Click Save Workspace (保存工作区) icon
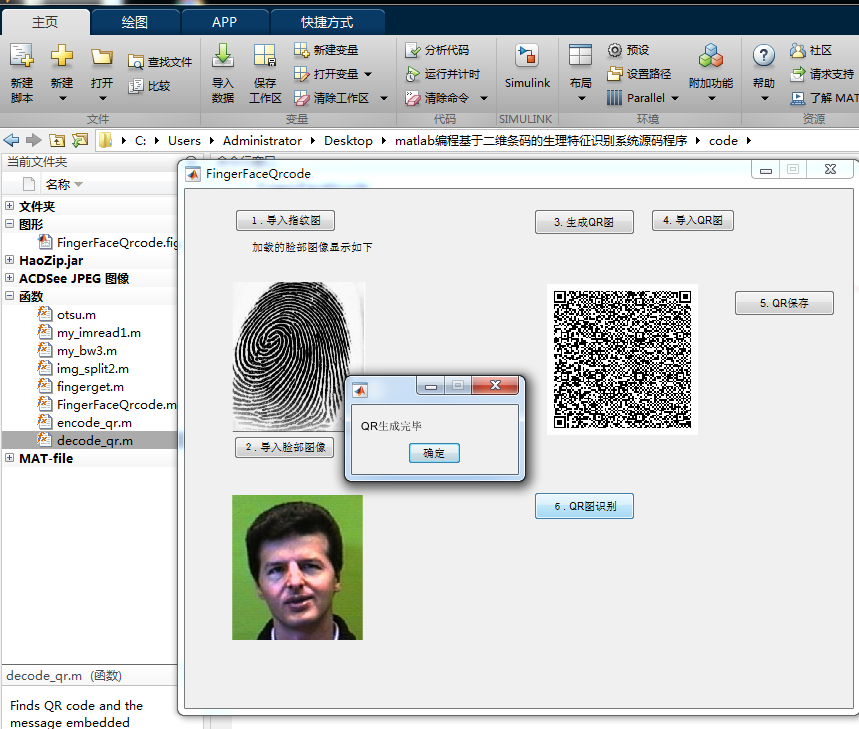859x729 pixels. (x=265, y=56)
